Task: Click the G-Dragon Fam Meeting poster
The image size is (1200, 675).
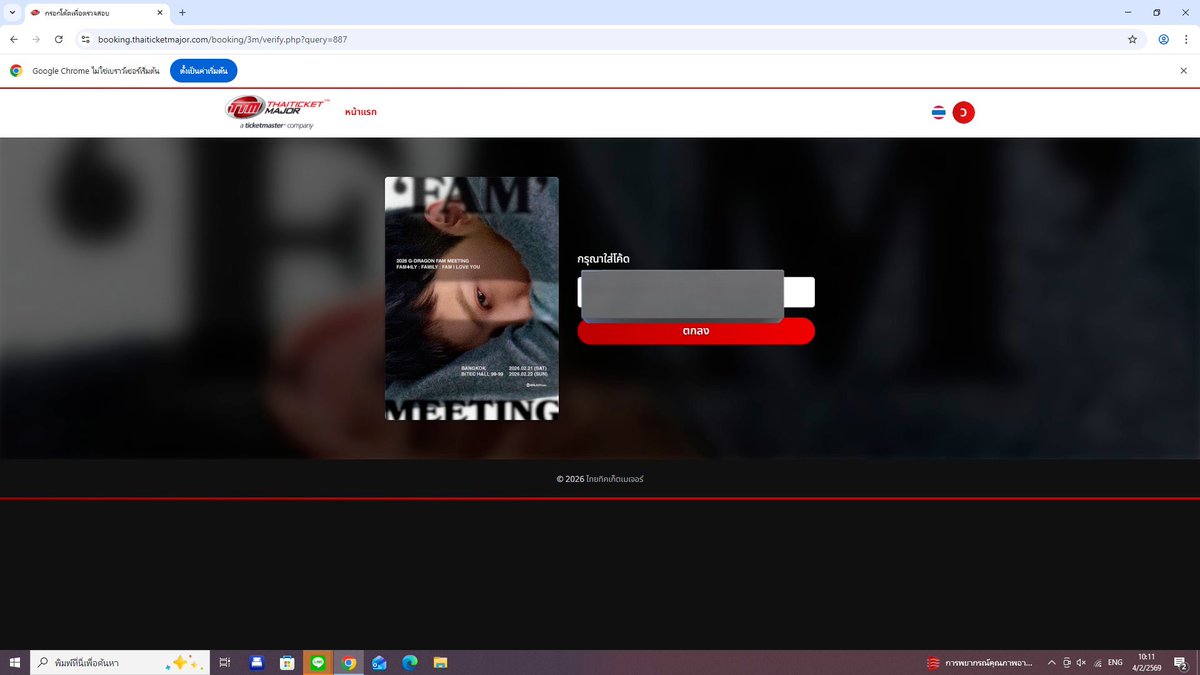Action: coord(472,298)
